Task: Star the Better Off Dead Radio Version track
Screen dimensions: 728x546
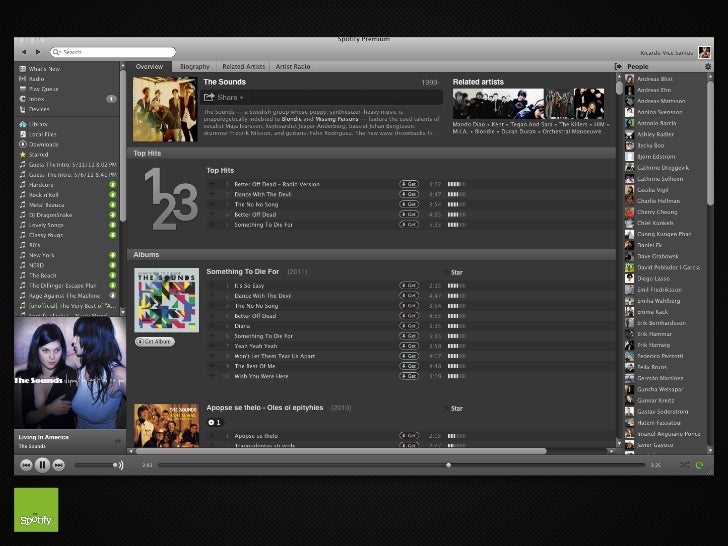Action: point(212,184)
